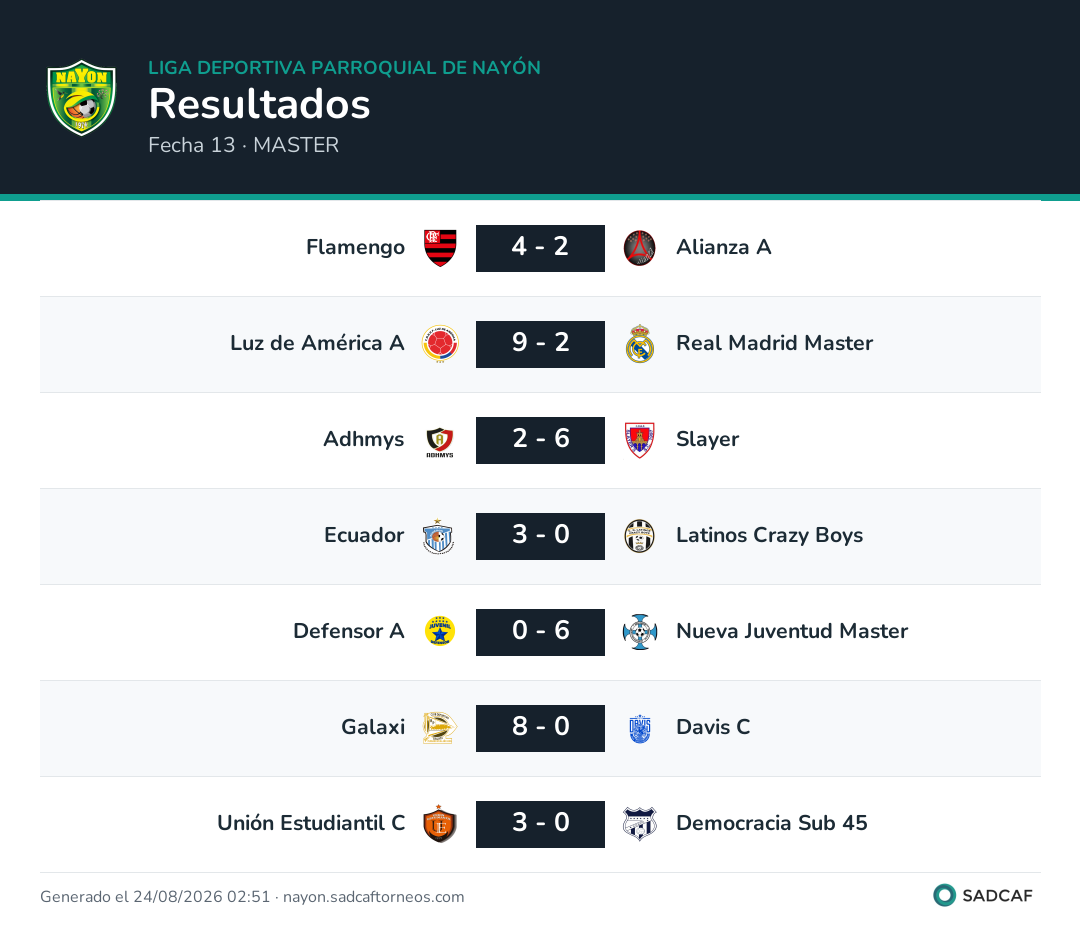Click the Flamengo team crest

coord(440,248)
